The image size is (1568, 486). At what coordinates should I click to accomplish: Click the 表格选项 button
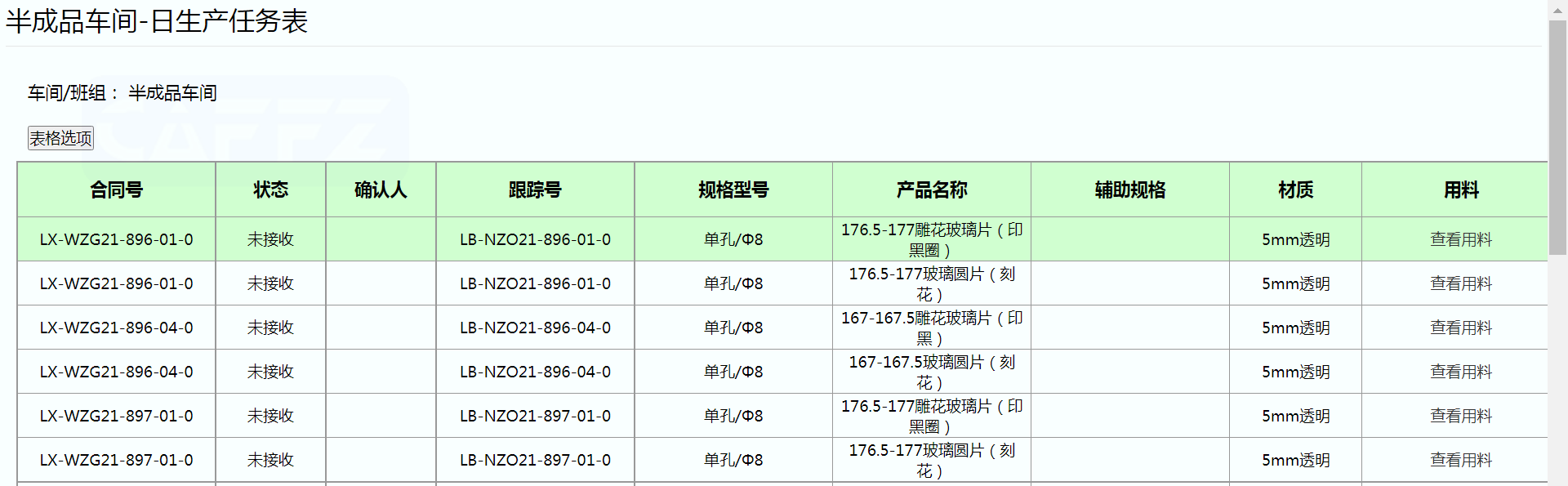tap(60, 138)
